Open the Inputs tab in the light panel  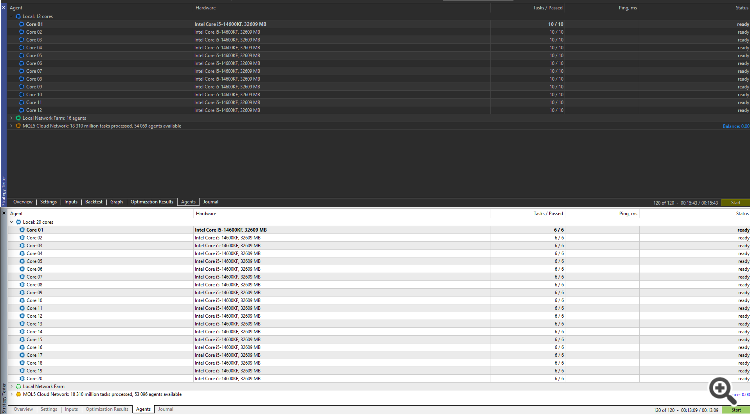(x=71, y=409)
